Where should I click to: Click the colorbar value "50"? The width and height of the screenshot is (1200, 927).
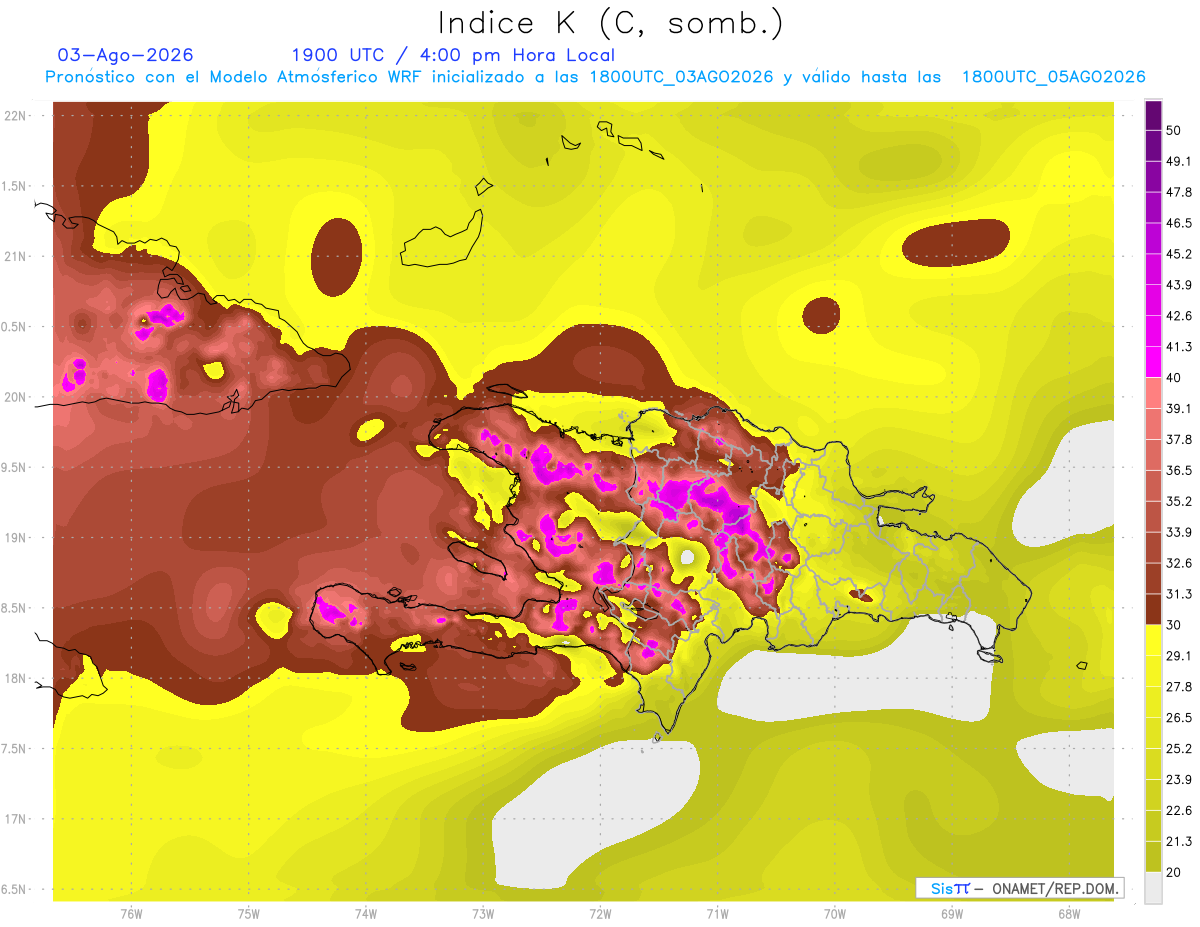pyautogui.click(x=1174, y=132)
